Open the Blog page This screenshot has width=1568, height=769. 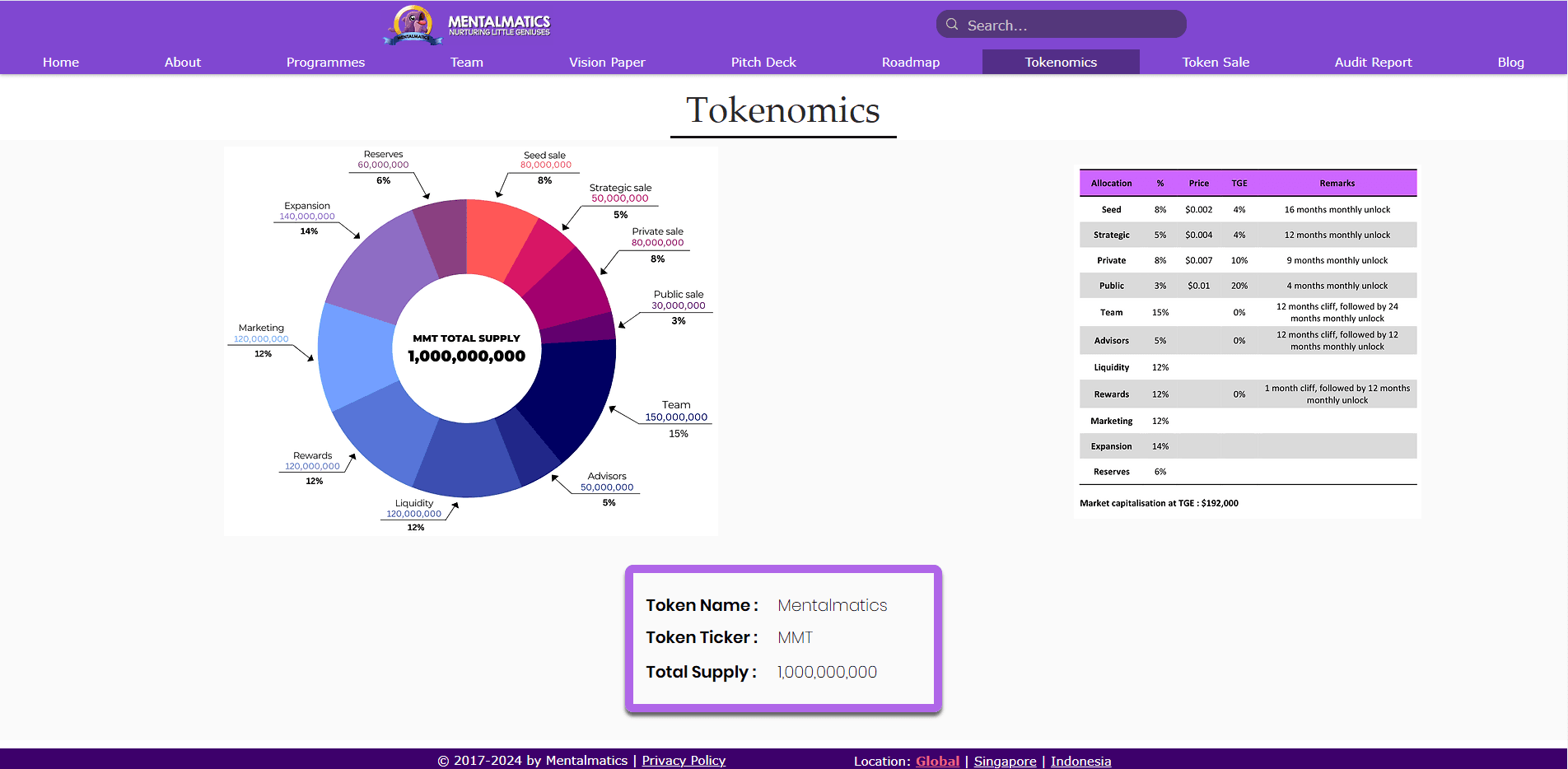point(1510,63)
